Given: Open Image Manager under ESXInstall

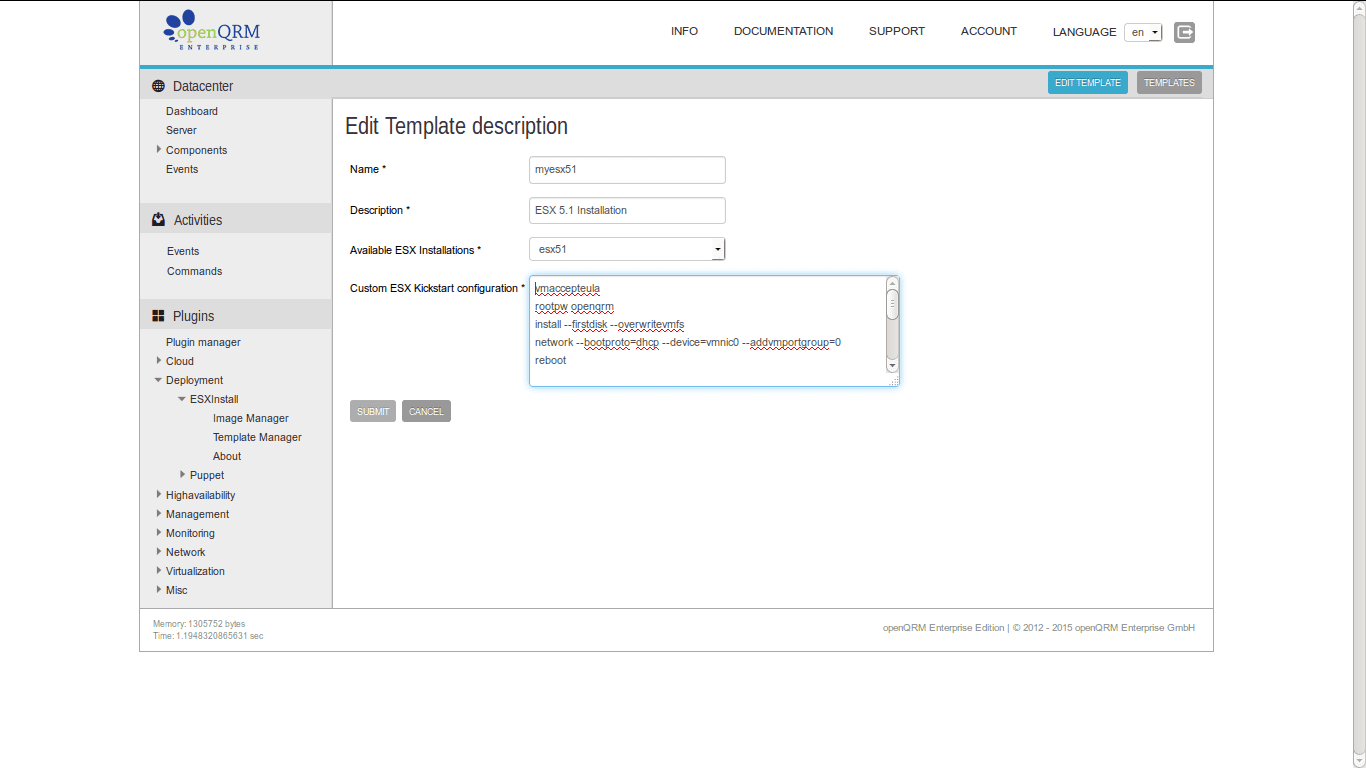Looking at the screenshot, I should (251, 418).
